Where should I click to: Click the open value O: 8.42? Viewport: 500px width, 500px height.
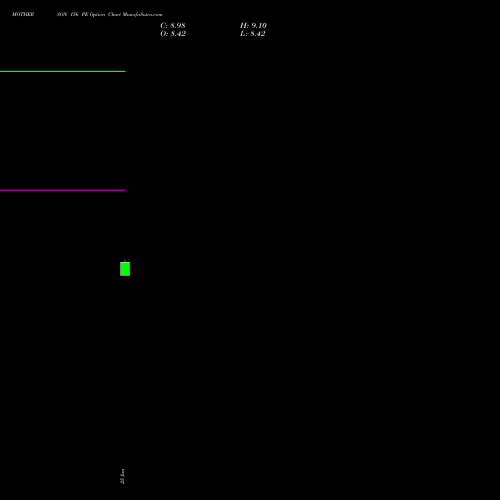173,34
